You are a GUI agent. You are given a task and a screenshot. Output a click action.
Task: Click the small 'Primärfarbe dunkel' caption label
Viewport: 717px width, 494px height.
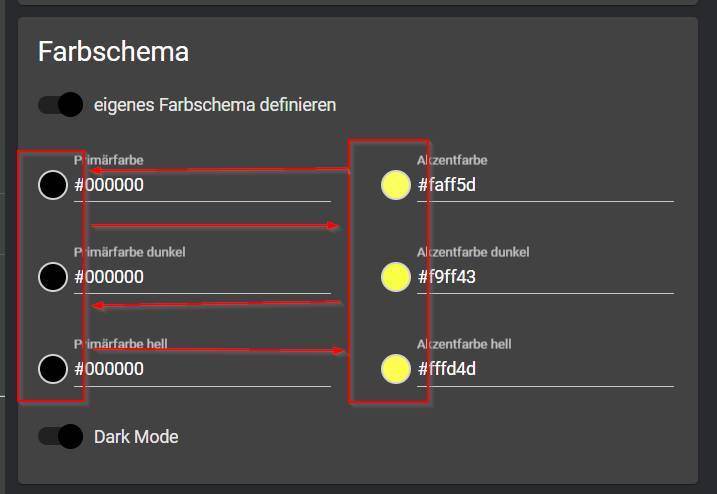129,252
